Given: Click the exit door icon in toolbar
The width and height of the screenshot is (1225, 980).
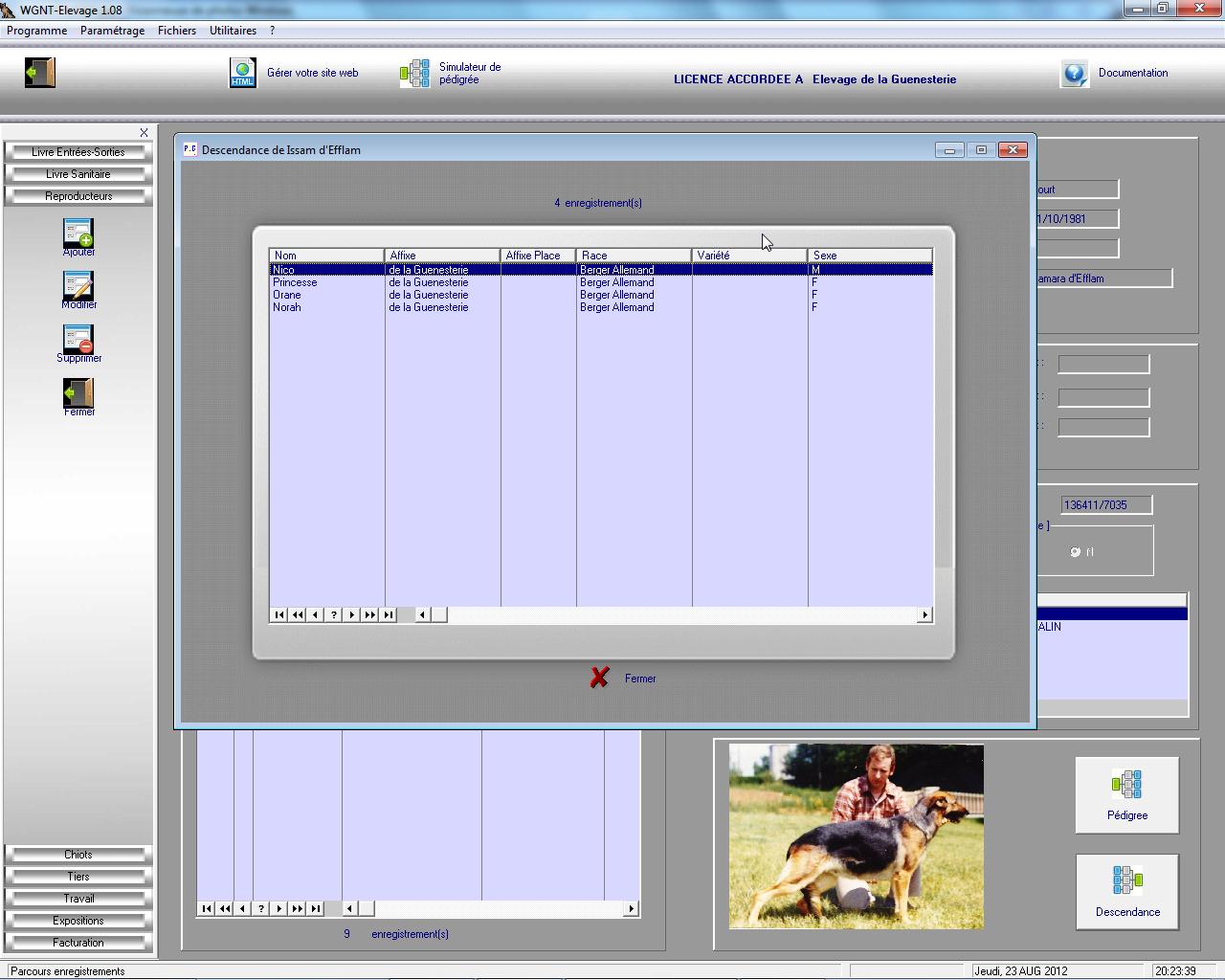Looking at the screenshot, I should tap(40, 73).
